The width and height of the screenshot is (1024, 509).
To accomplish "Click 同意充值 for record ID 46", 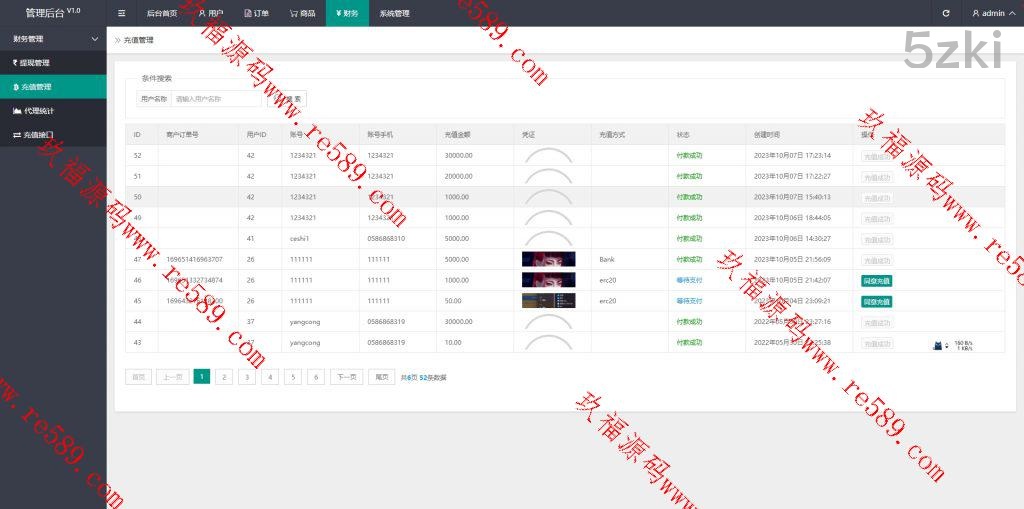I will pos(876,281).
